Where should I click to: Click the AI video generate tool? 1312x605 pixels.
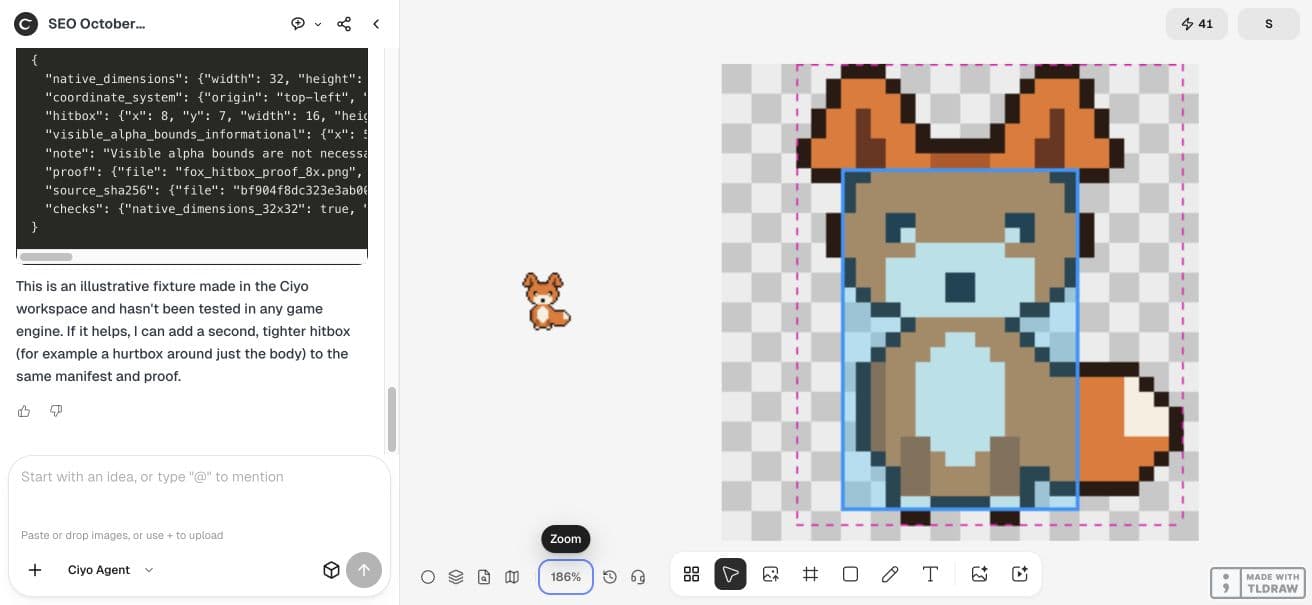(1019, 574)
